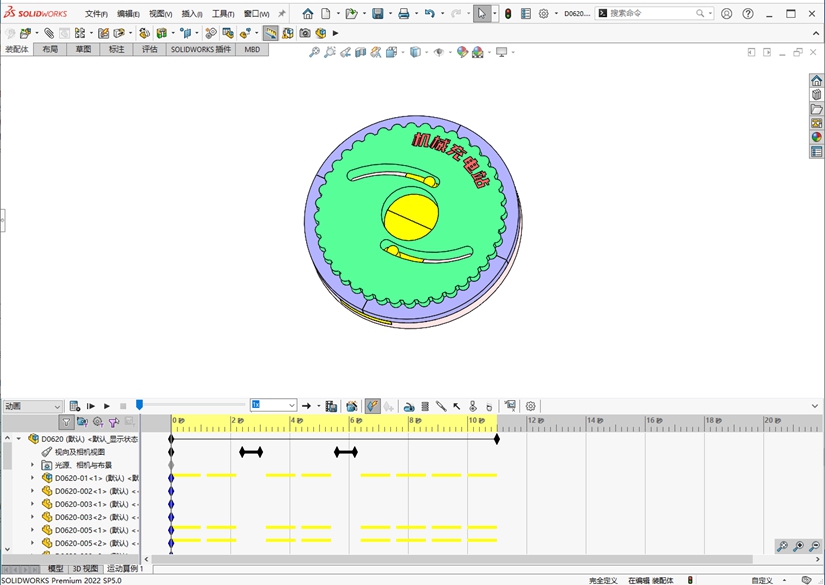
Task: Expand the D0620-01<1> component node
Action: [32, 478]
